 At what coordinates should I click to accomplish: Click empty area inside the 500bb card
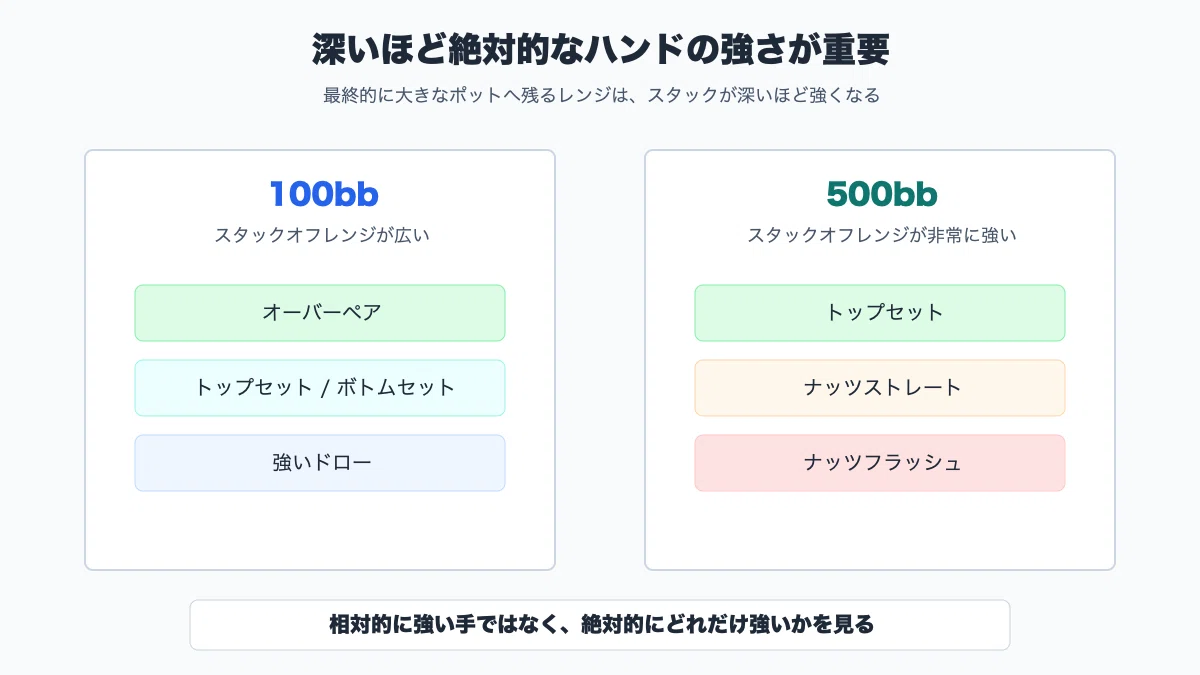pyautogui.click(x=880, y=530)
